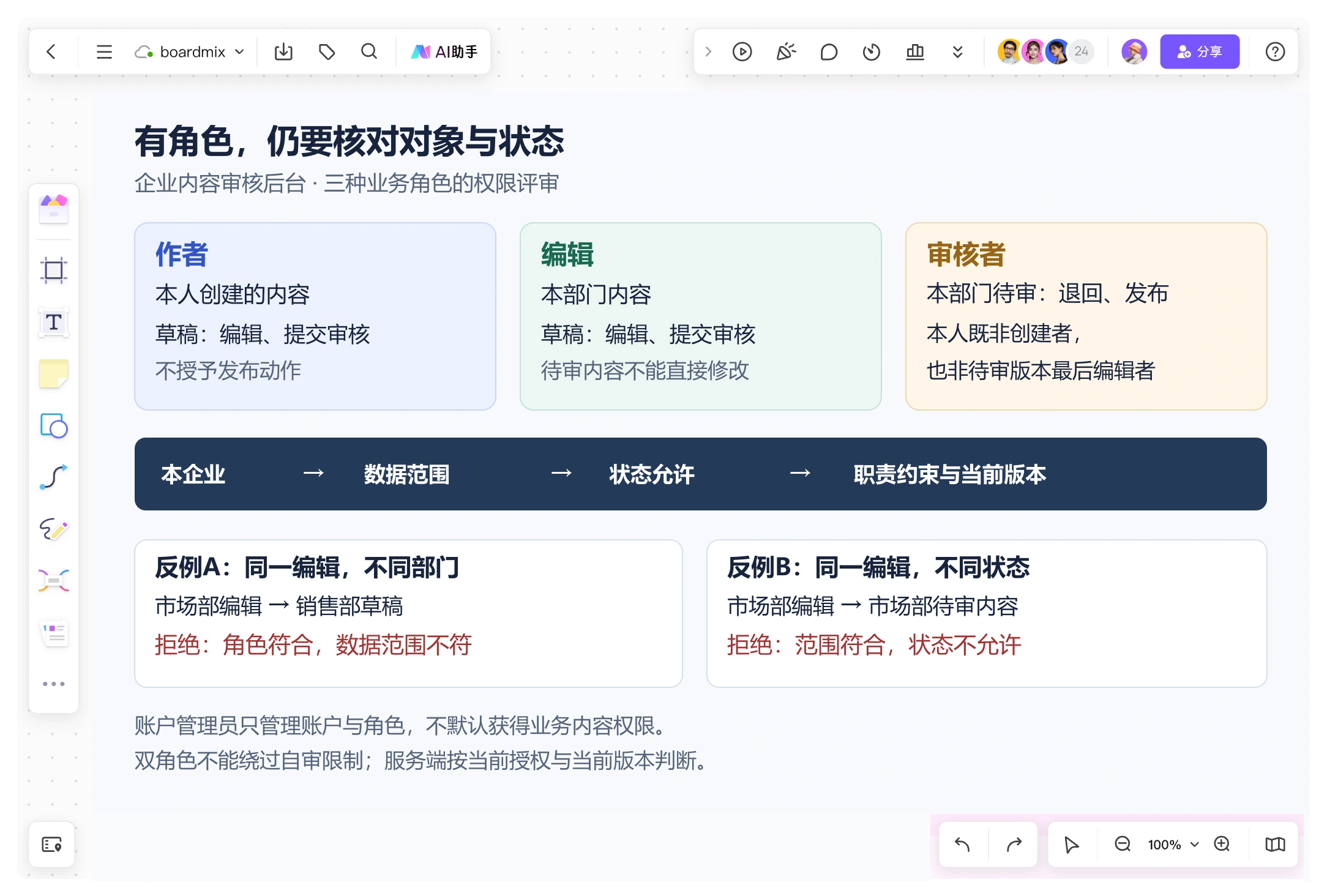Select the Pen drawing tool
1327x896 pixels.
pyautogui.click(x=54, y=529)
